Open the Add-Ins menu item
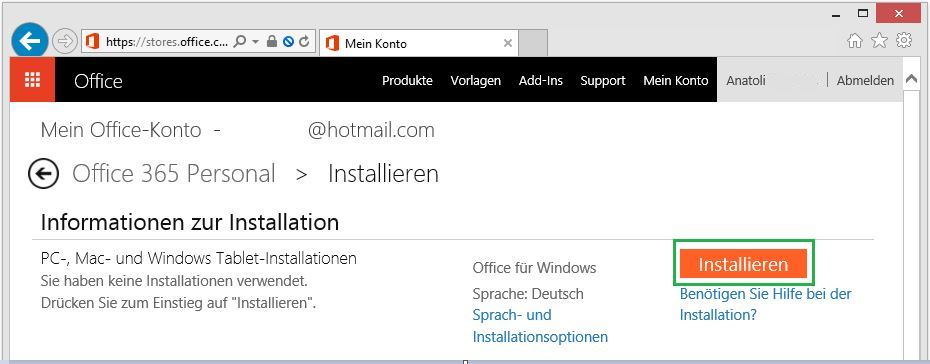This screenshot has height=364, width=930. 541,81
